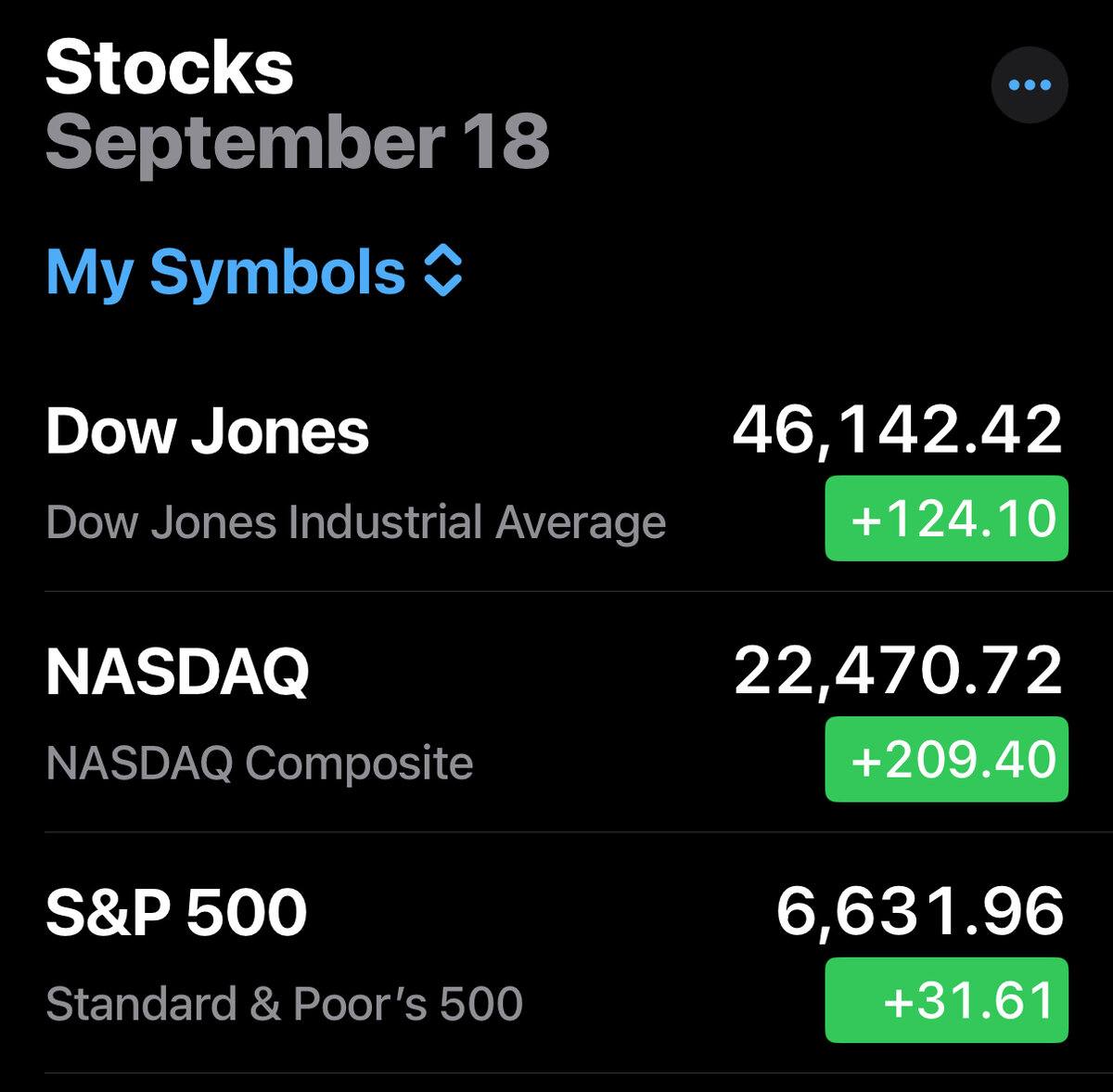Tap the up-down chevron beside My Symbols
The image size is (1113, 1092).
[443, 271]
